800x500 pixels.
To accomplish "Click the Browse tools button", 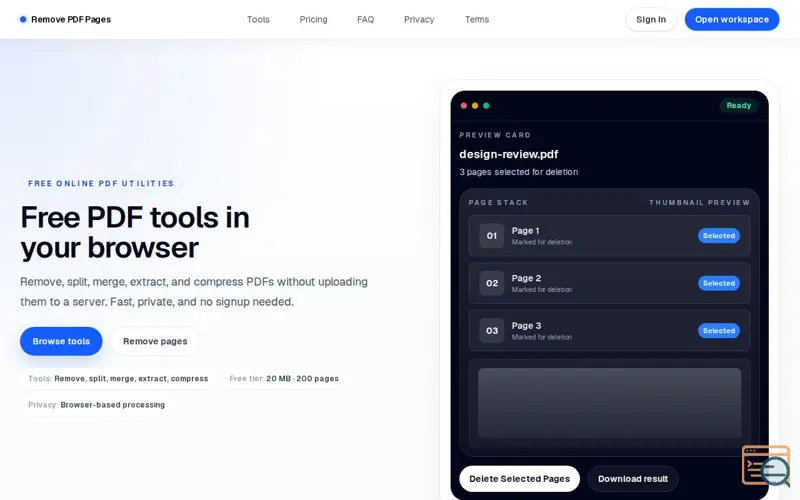I will tap(61, 341).
